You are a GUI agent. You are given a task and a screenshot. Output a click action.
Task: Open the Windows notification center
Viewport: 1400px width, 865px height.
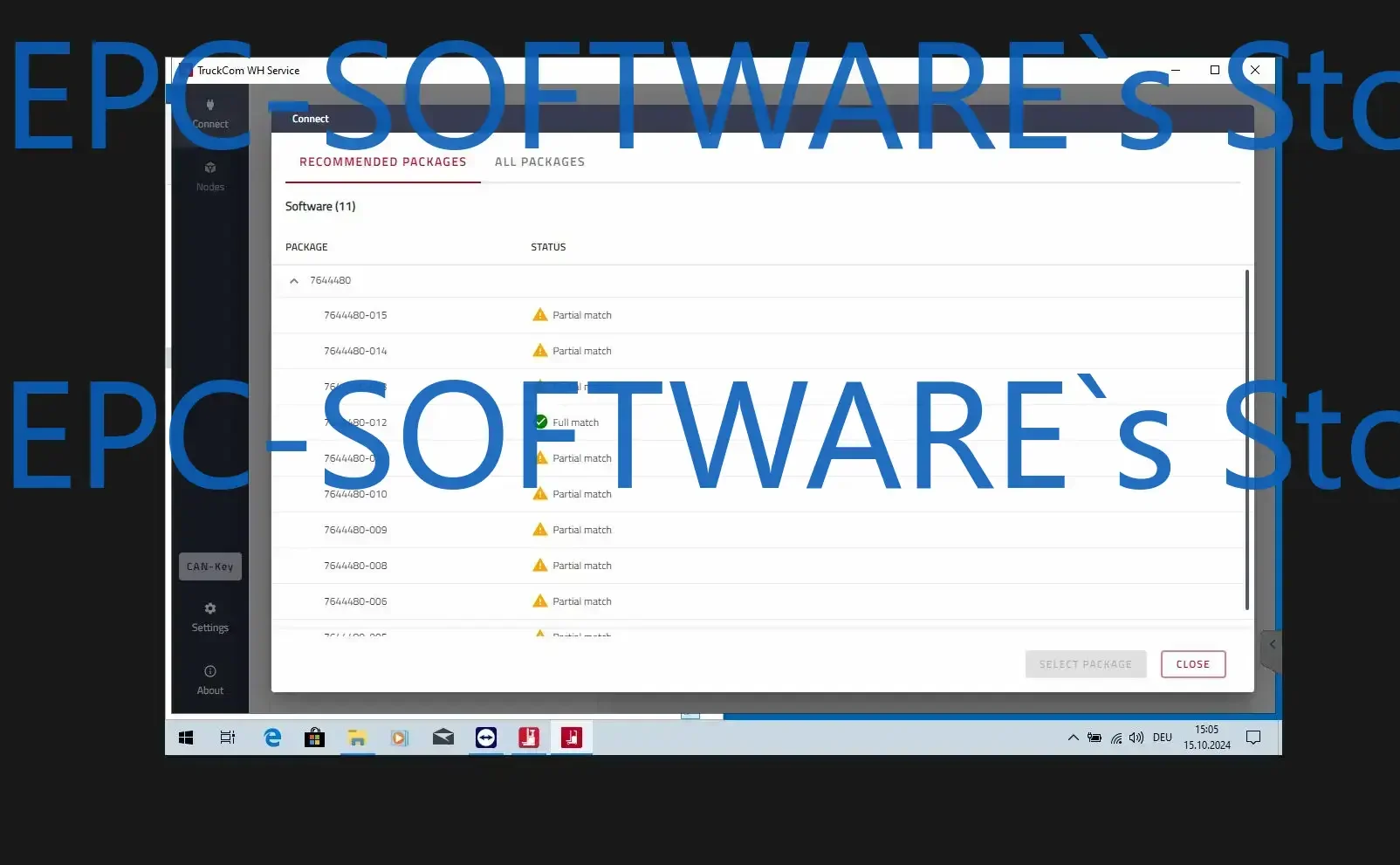1253,738
